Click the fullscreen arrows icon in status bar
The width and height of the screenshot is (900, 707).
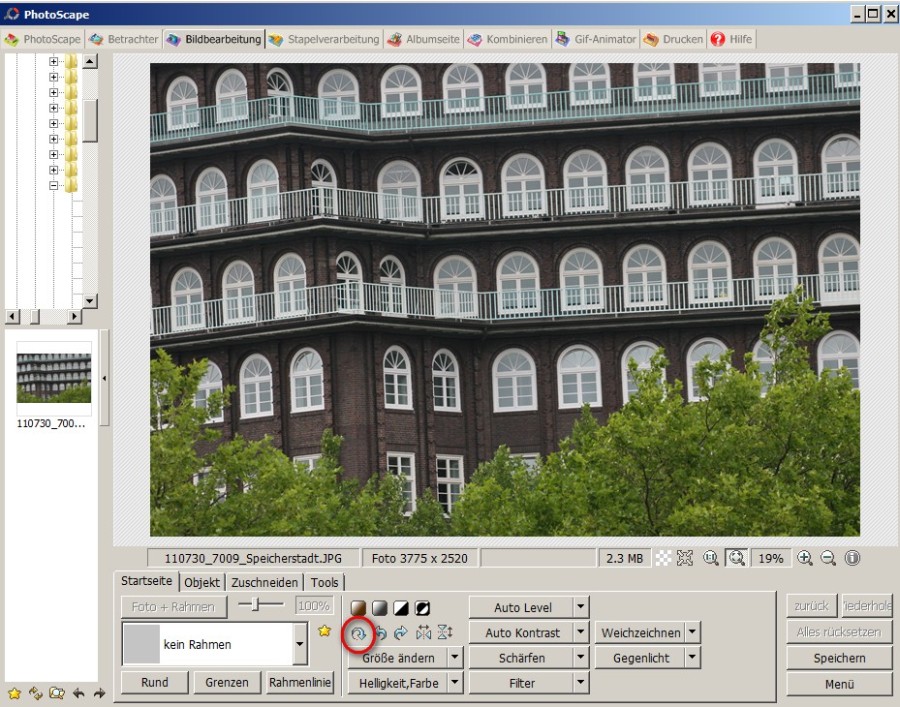pos(685,558)
